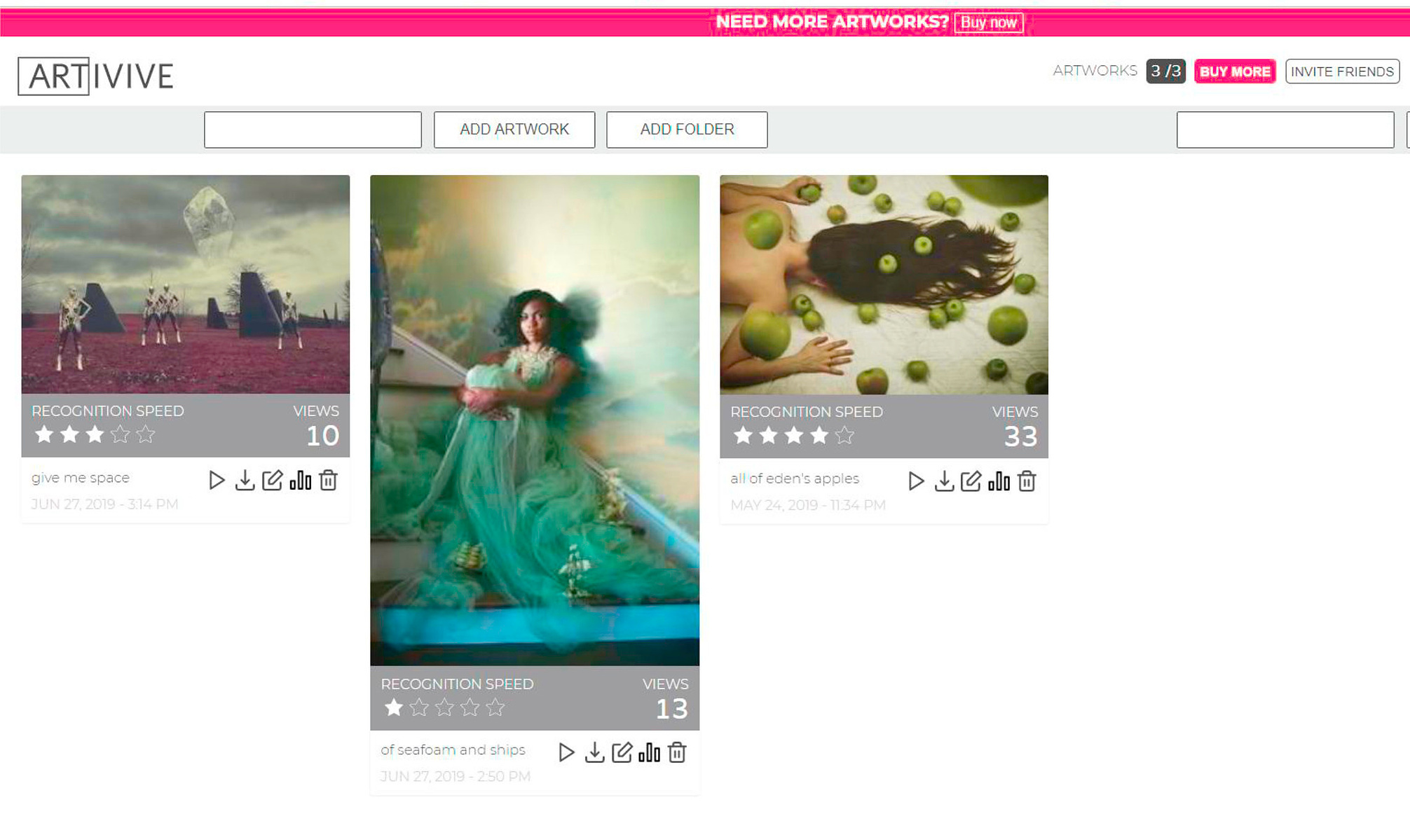
Task: Delete the 'give me space' artwork
Action: coord(328,481)
